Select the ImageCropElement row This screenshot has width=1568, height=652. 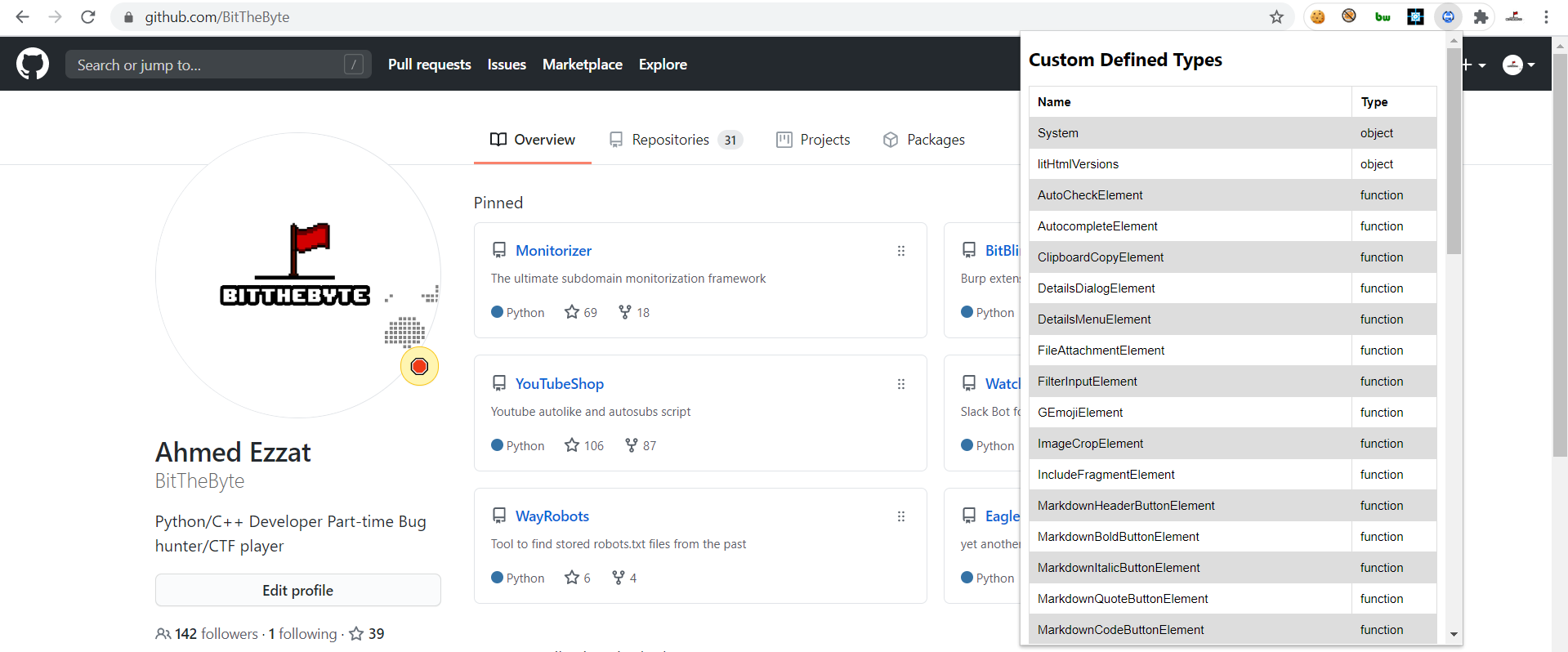pos(1233,444)
